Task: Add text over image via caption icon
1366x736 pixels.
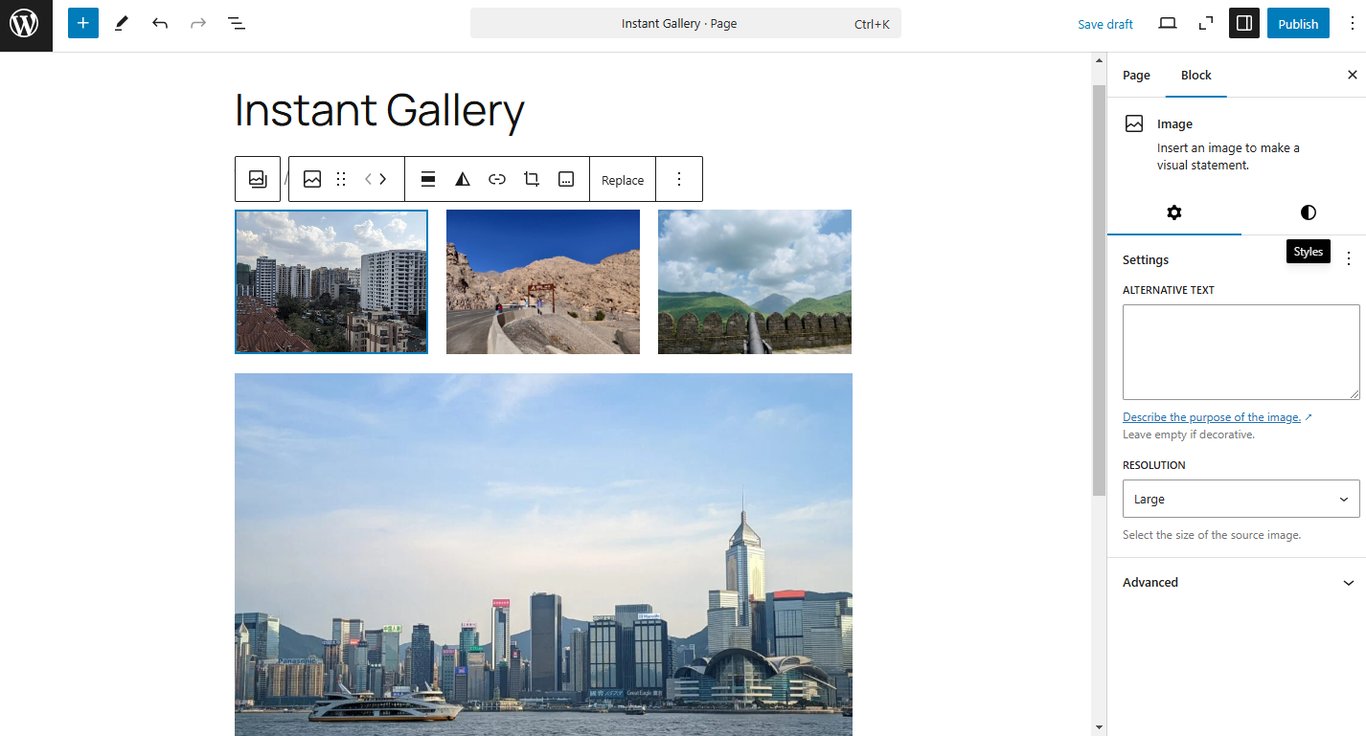Action: coord(566,179)
